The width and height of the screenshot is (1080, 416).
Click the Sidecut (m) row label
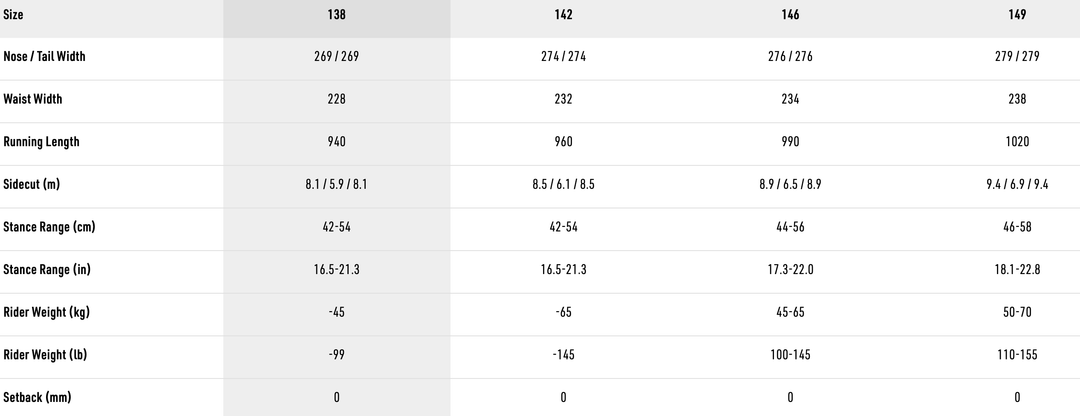click(x=33, y=185)
